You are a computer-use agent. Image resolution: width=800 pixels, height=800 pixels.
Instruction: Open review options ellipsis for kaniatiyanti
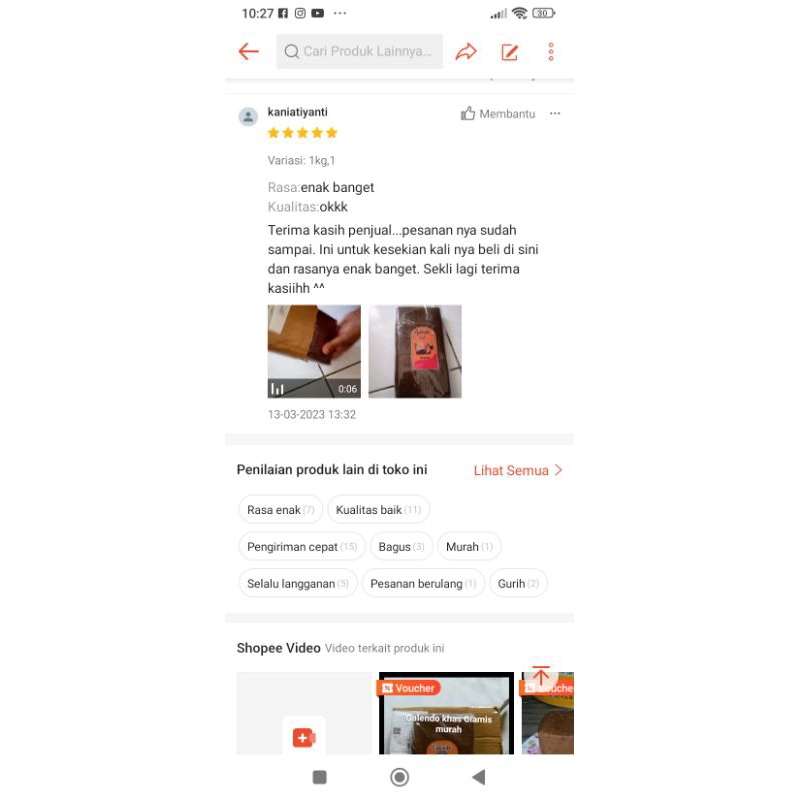pyautogui.click(x=555, y=113)
